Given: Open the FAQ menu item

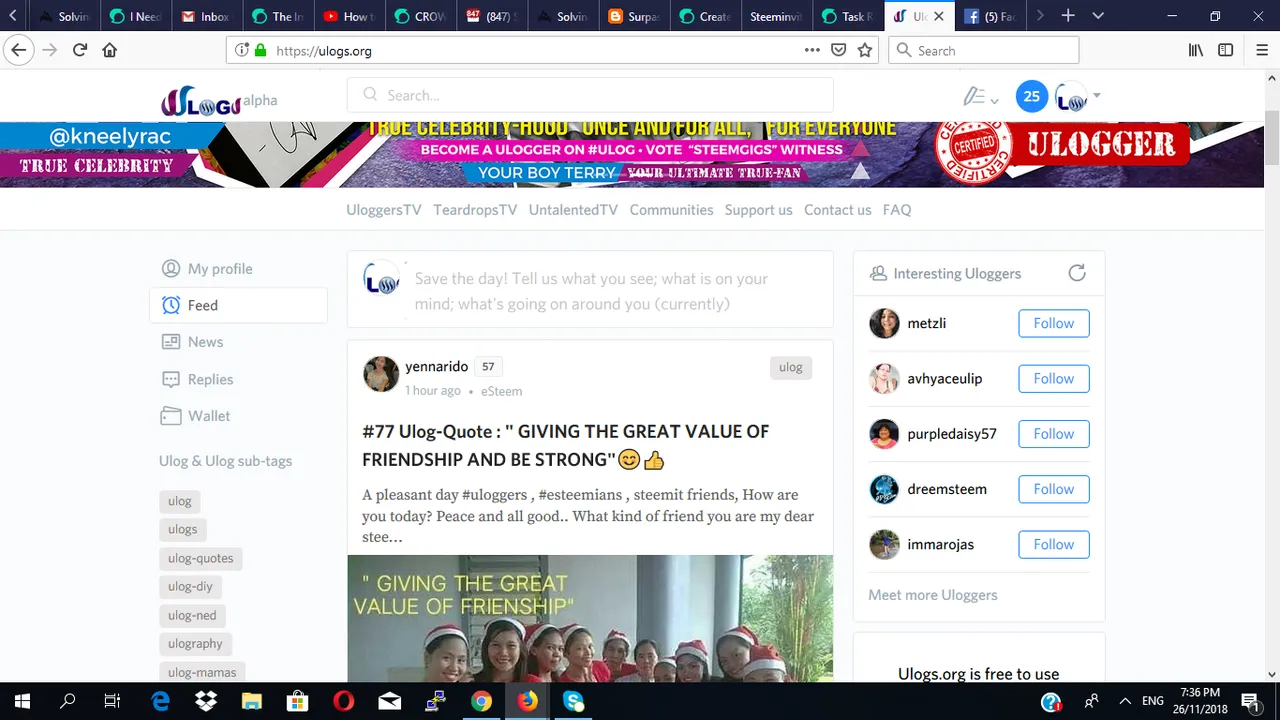Looking at the screenshot, I should (x=897, y=210).
